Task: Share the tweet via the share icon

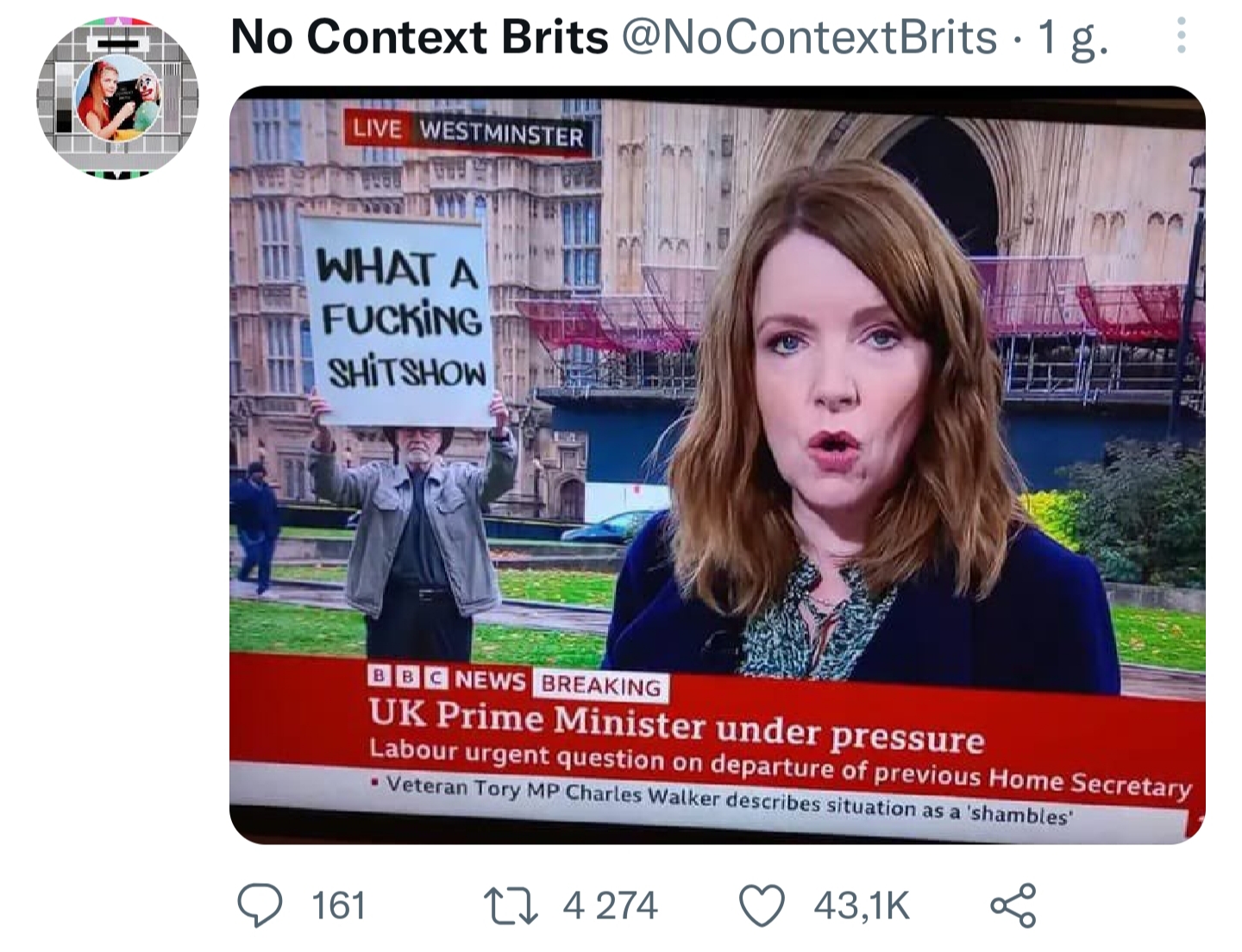Action: point(1013,905)
